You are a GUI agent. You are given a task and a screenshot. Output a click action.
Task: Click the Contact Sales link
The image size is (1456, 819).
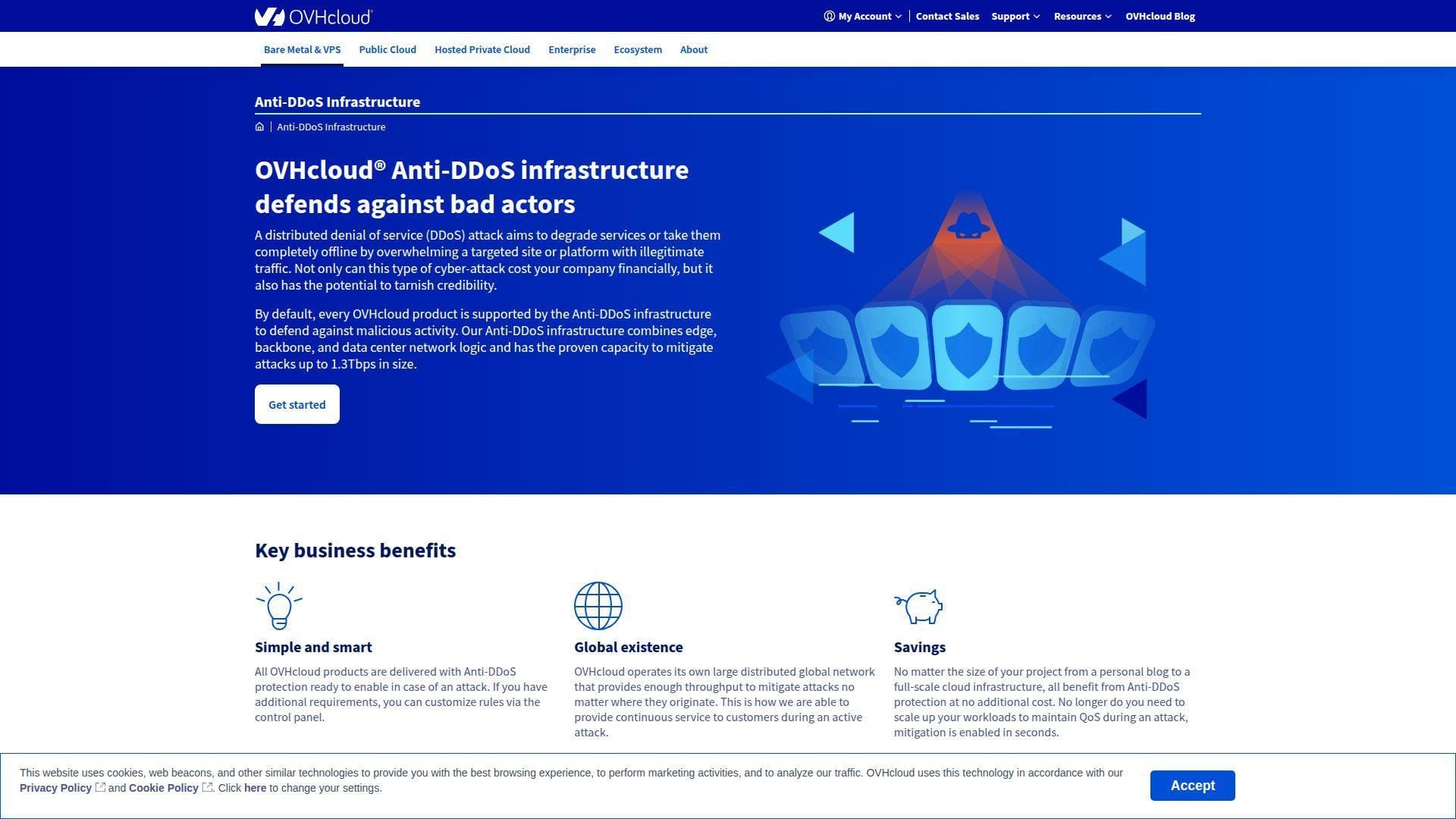(947, 16)
